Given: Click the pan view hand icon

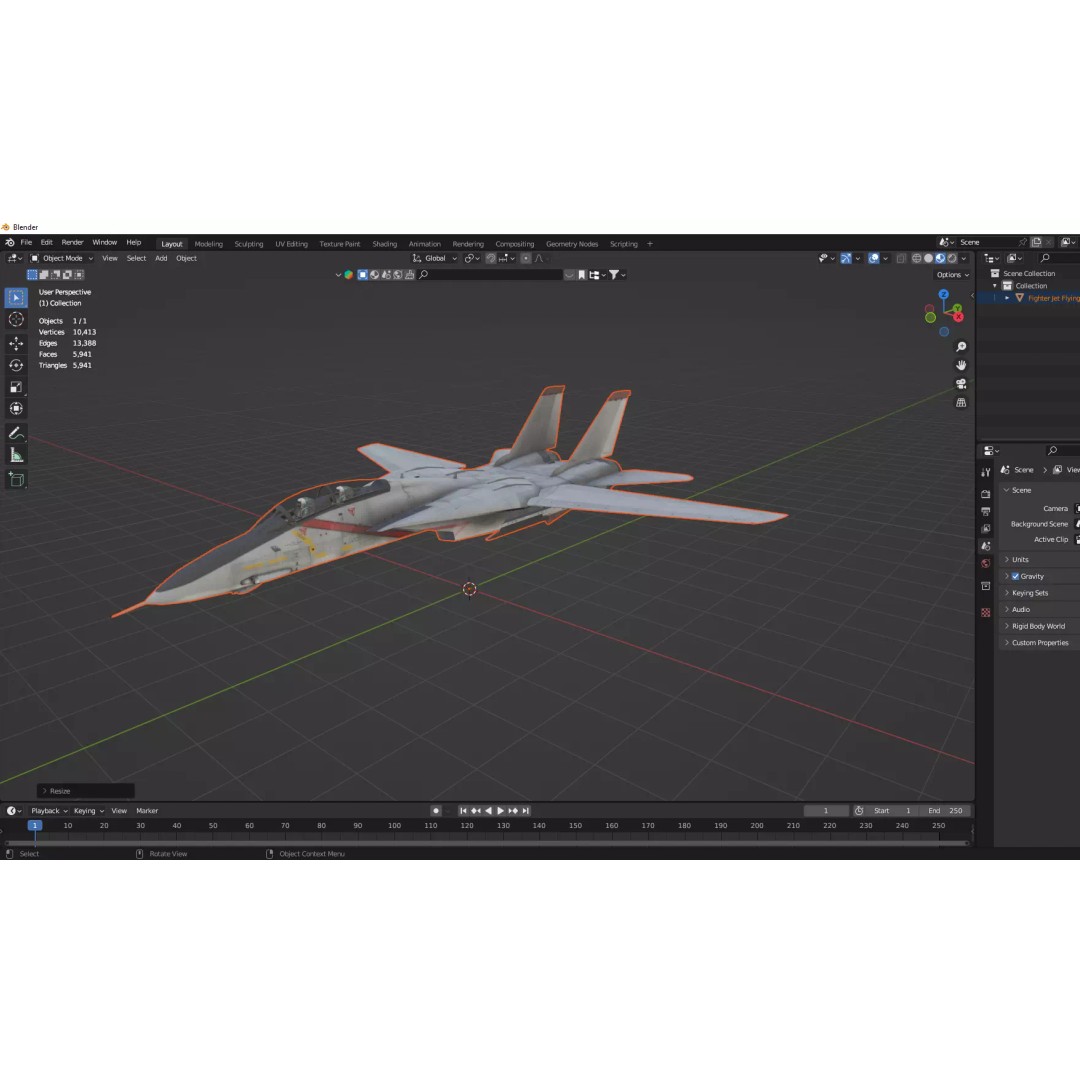Looking at the screenshot, I should tap(961, 365).
